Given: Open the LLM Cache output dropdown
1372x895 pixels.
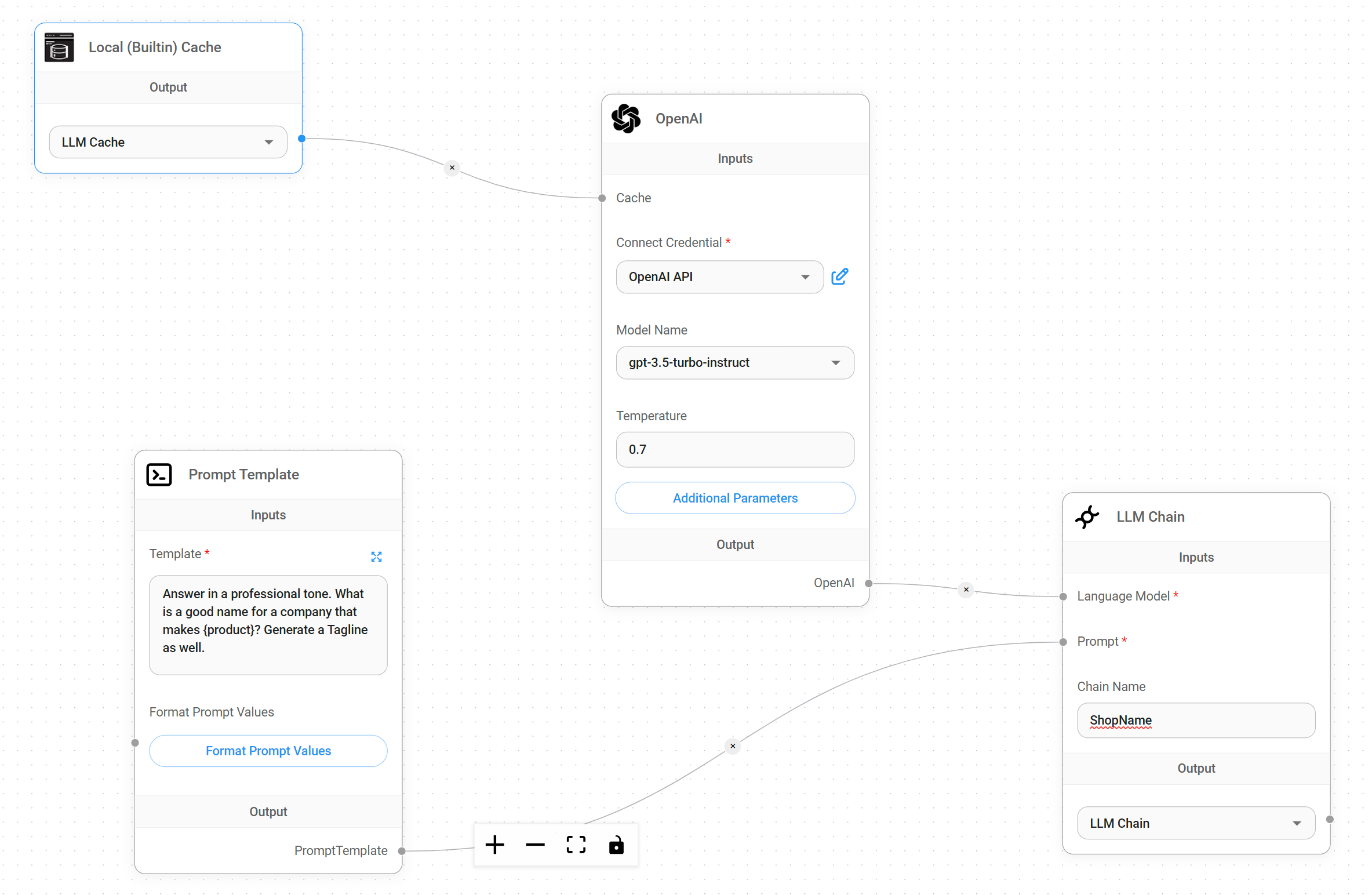Looking at the screenshot, I should pos(168,141).
